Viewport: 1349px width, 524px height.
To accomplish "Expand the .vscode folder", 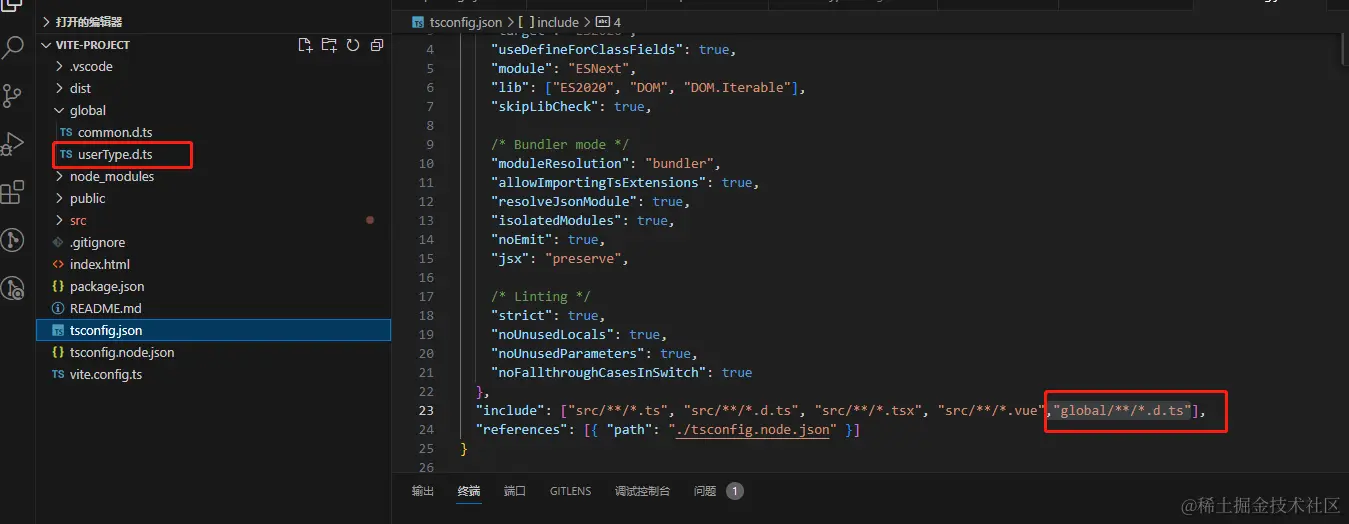I will tap(91, 67).
